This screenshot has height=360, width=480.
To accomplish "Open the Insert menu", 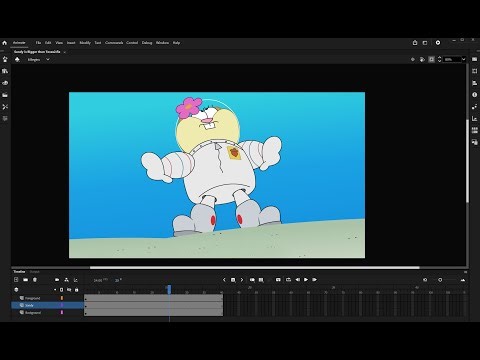I will tap(71, 43).
